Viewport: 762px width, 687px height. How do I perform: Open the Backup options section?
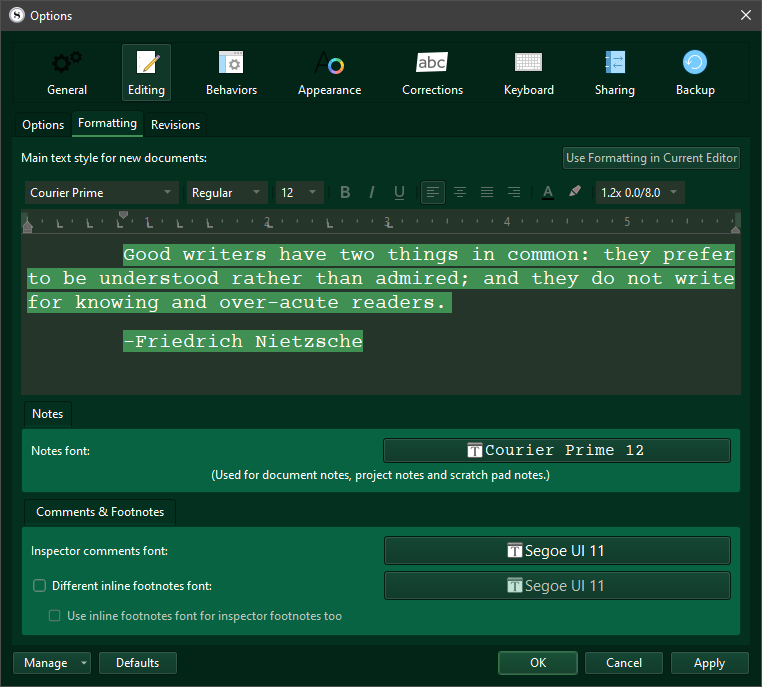[694, 73]
